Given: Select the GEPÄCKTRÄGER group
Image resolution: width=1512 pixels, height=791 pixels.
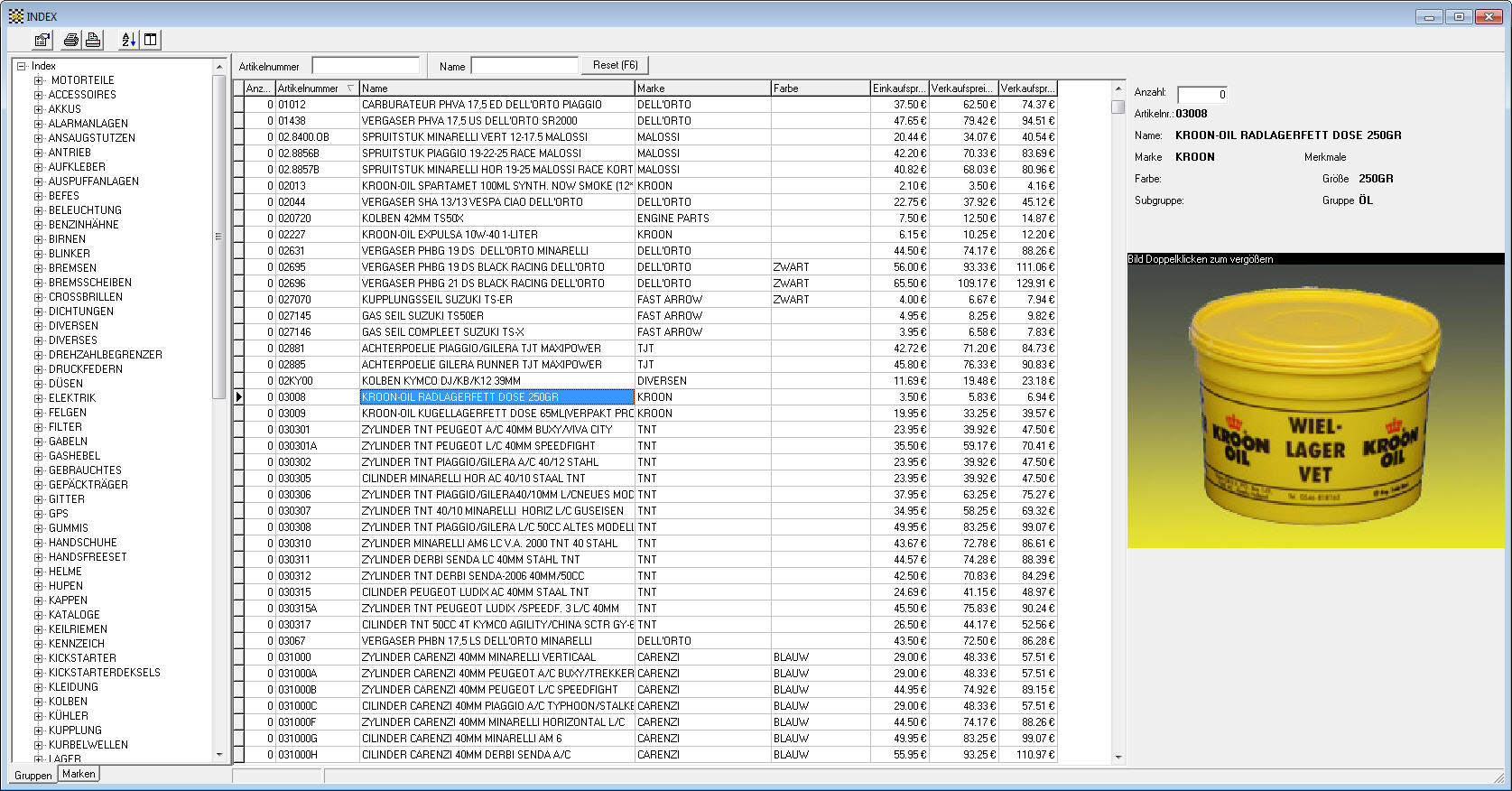Looking at the screenshot, I should click(x=88, y=485).
